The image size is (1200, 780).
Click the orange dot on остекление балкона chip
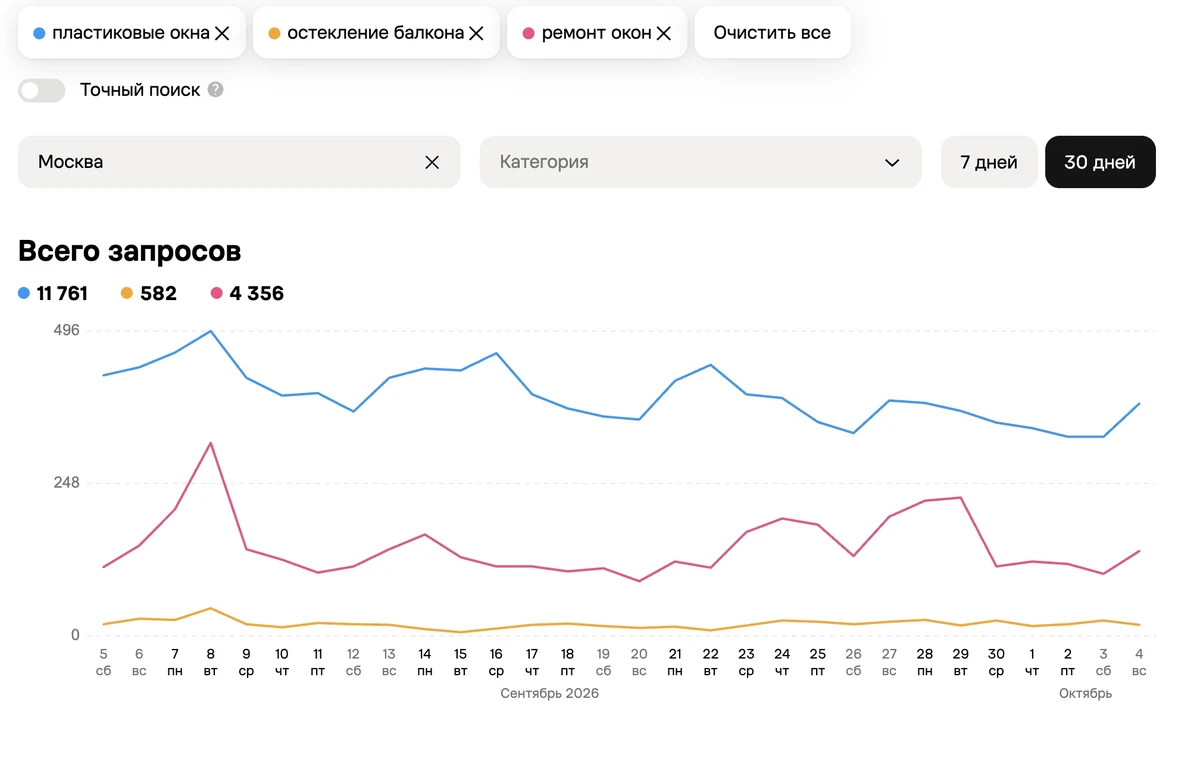point(274,33)
